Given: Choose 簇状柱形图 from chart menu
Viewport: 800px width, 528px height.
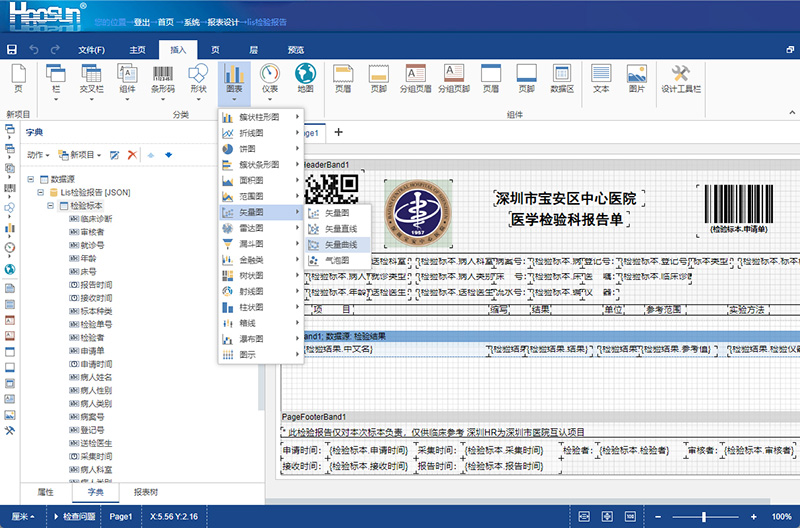Looking at the screenshot, I should pyautogui.click(x=261, y=117).
